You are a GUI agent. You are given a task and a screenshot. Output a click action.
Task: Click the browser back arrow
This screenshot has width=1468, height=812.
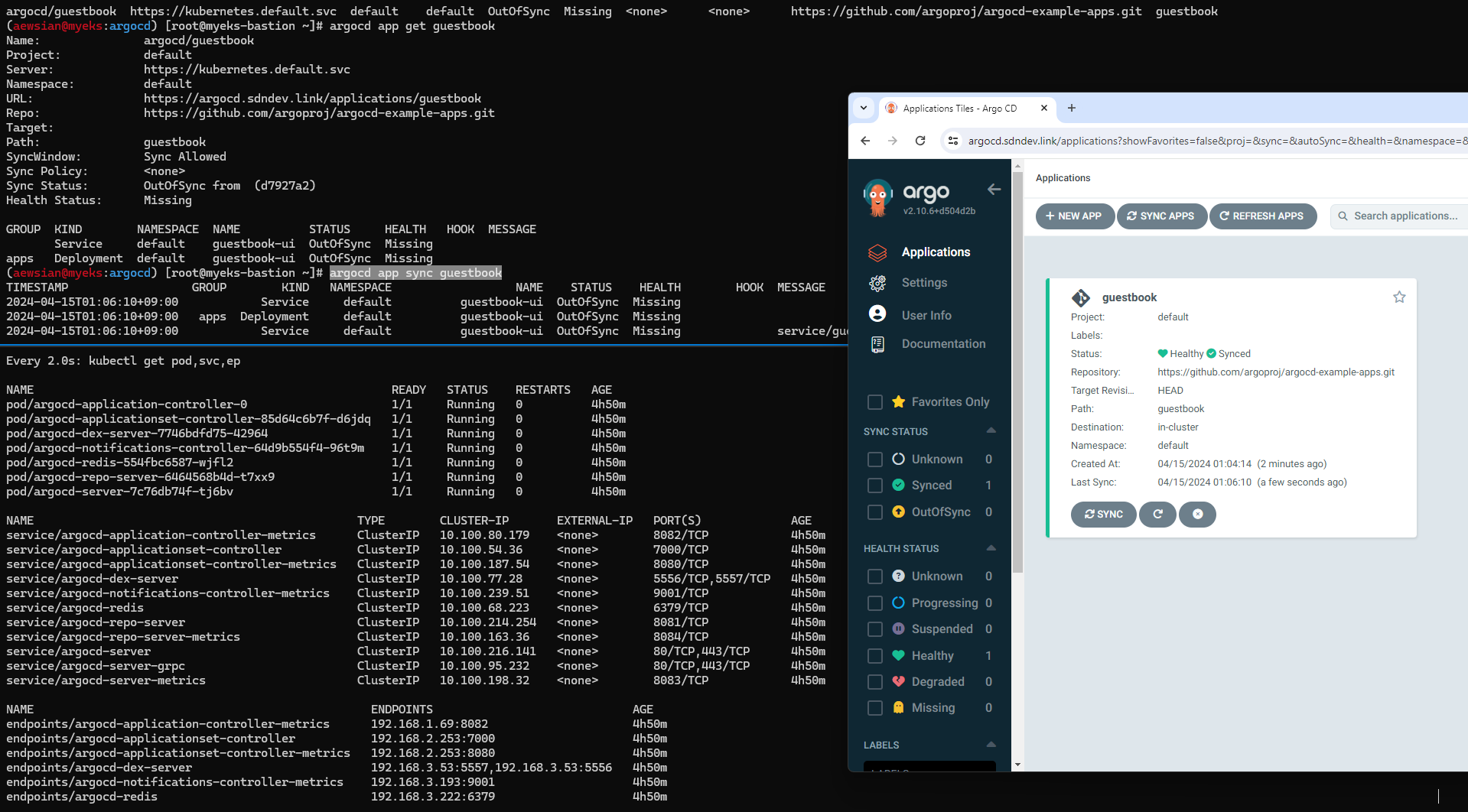click(x=865, y=141)
